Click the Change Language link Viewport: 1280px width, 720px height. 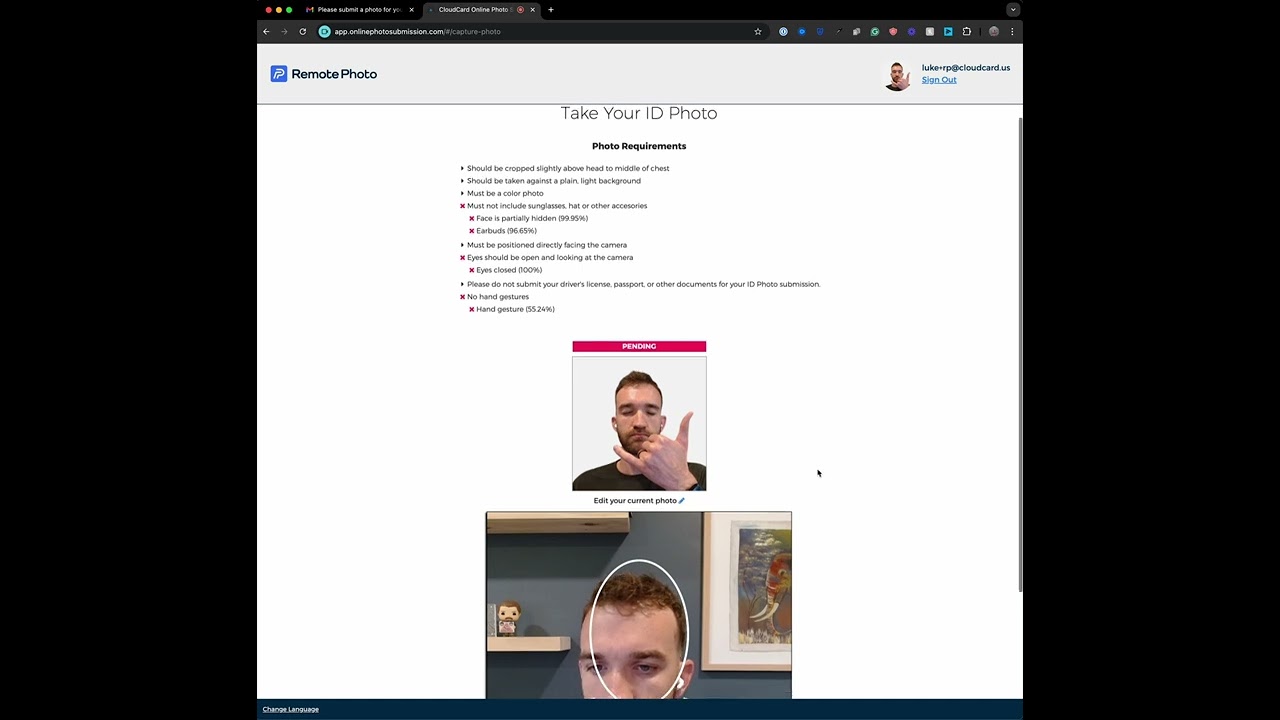click(291, 709)
